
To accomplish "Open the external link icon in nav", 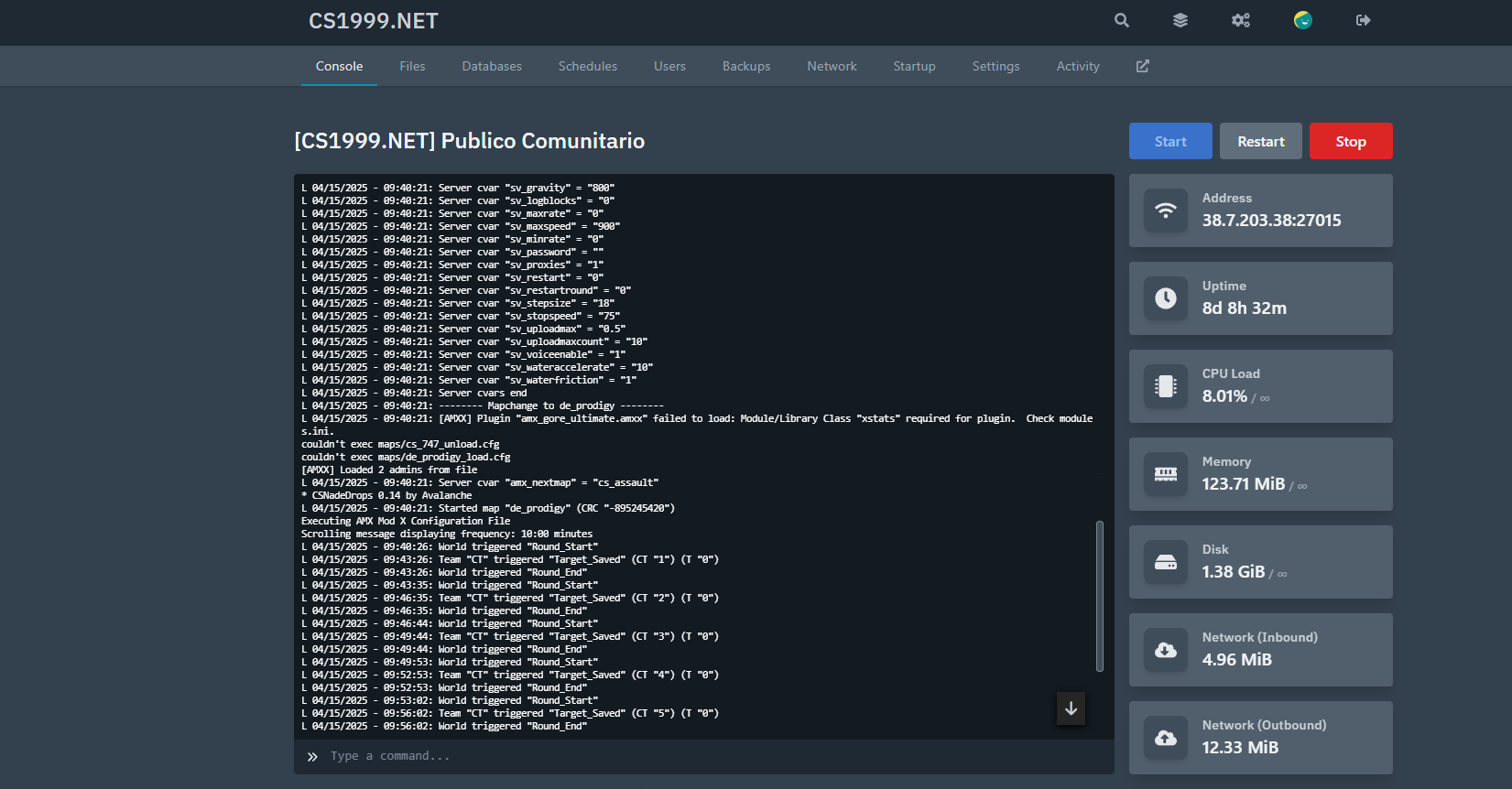I will (x=1143, y=66).
